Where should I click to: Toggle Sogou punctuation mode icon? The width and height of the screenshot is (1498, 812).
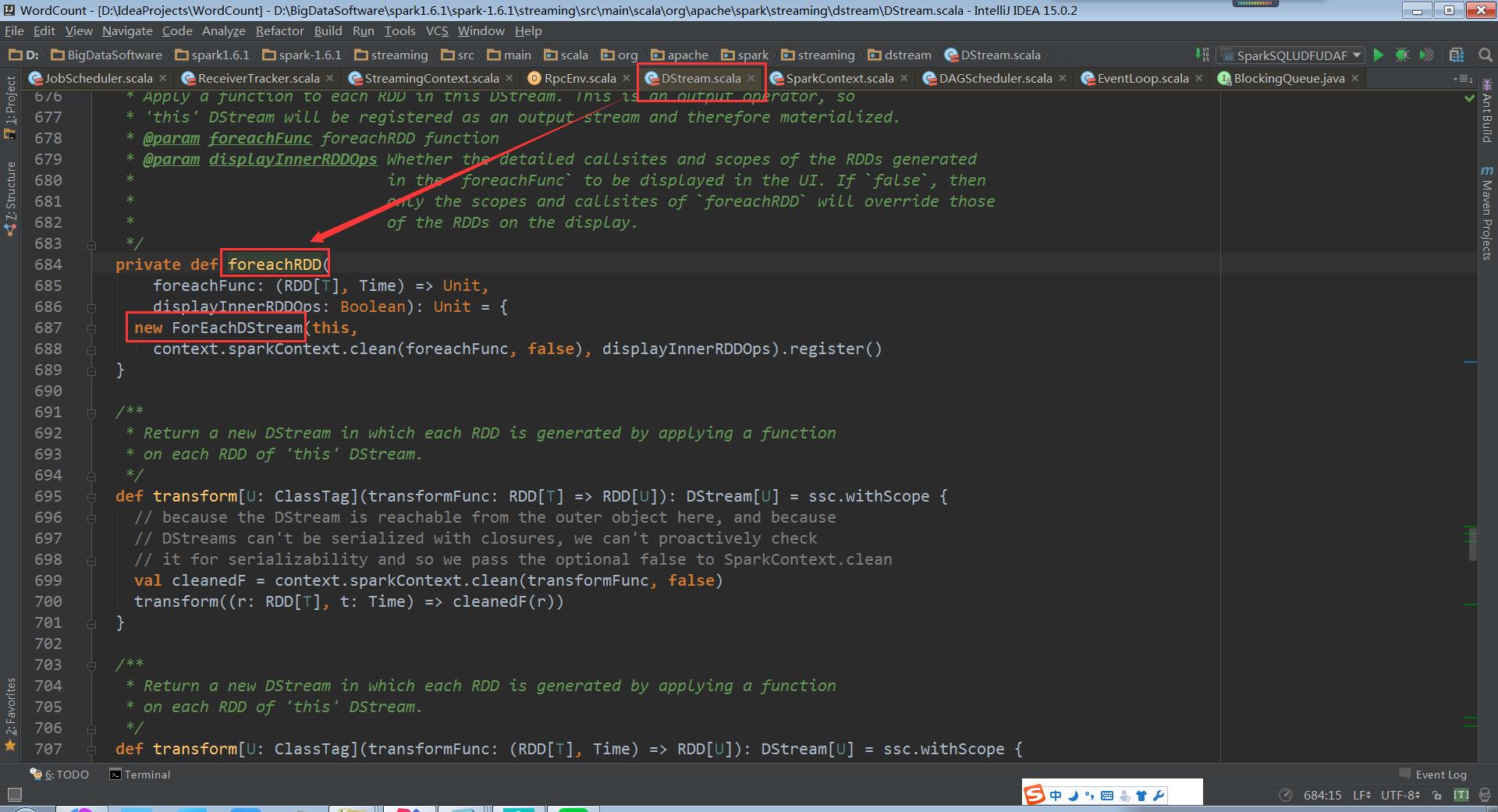[1089, 796]
